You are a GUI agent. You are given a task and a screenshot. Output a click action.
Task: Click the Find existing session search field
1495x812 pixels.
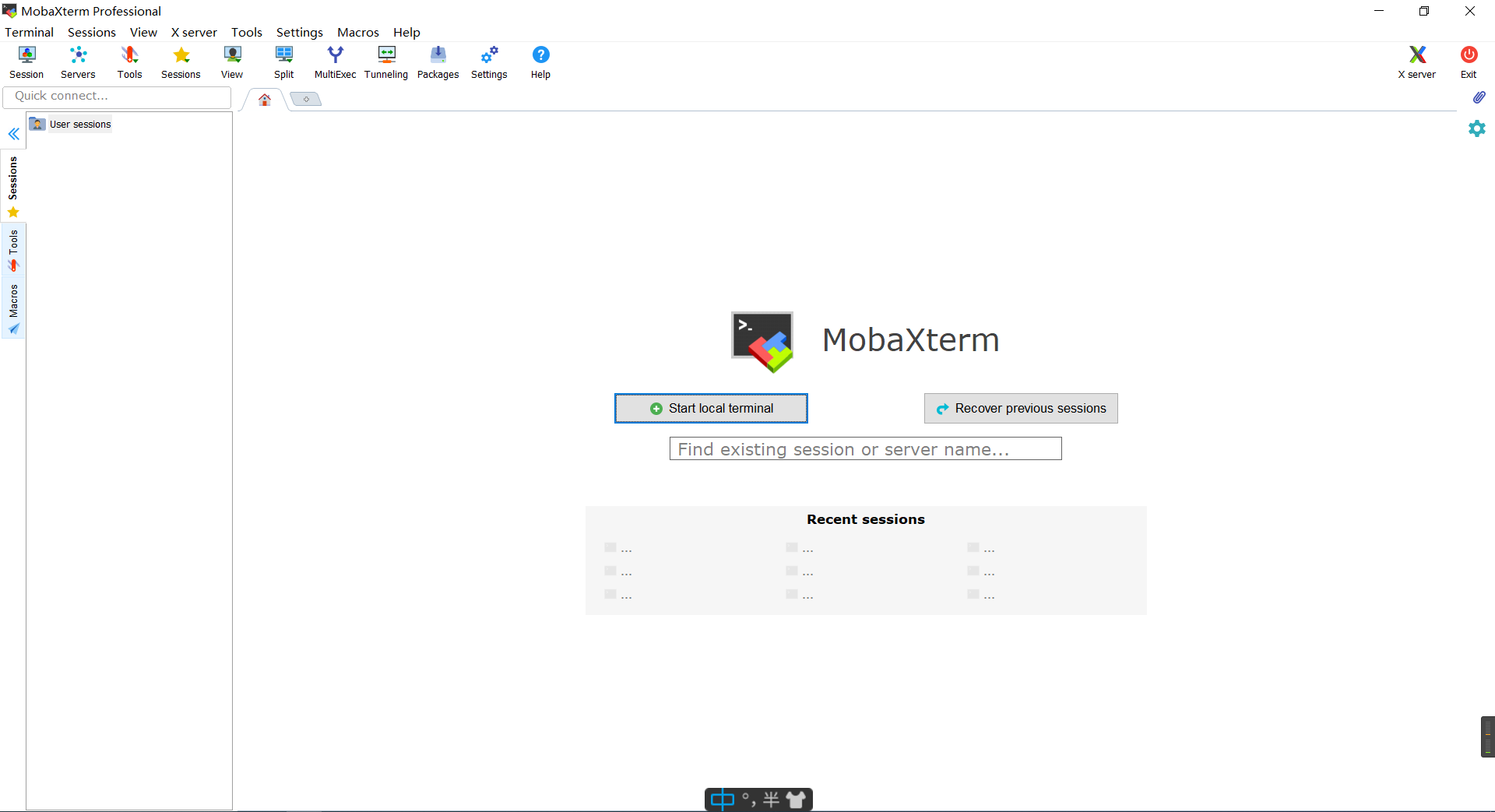tap(865, 448)
